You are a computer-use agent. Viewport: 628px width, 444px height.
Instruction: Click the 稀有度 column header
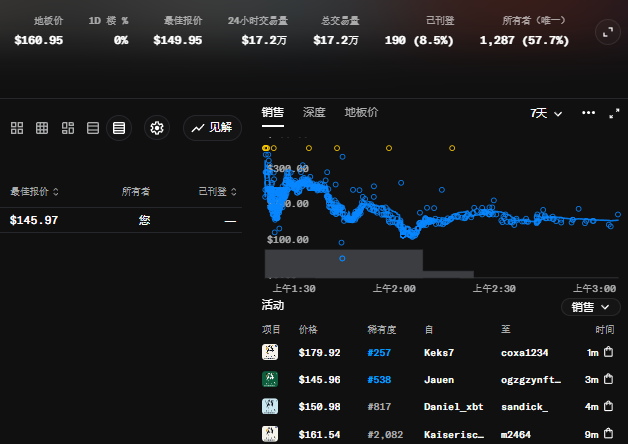click(382, 329)
